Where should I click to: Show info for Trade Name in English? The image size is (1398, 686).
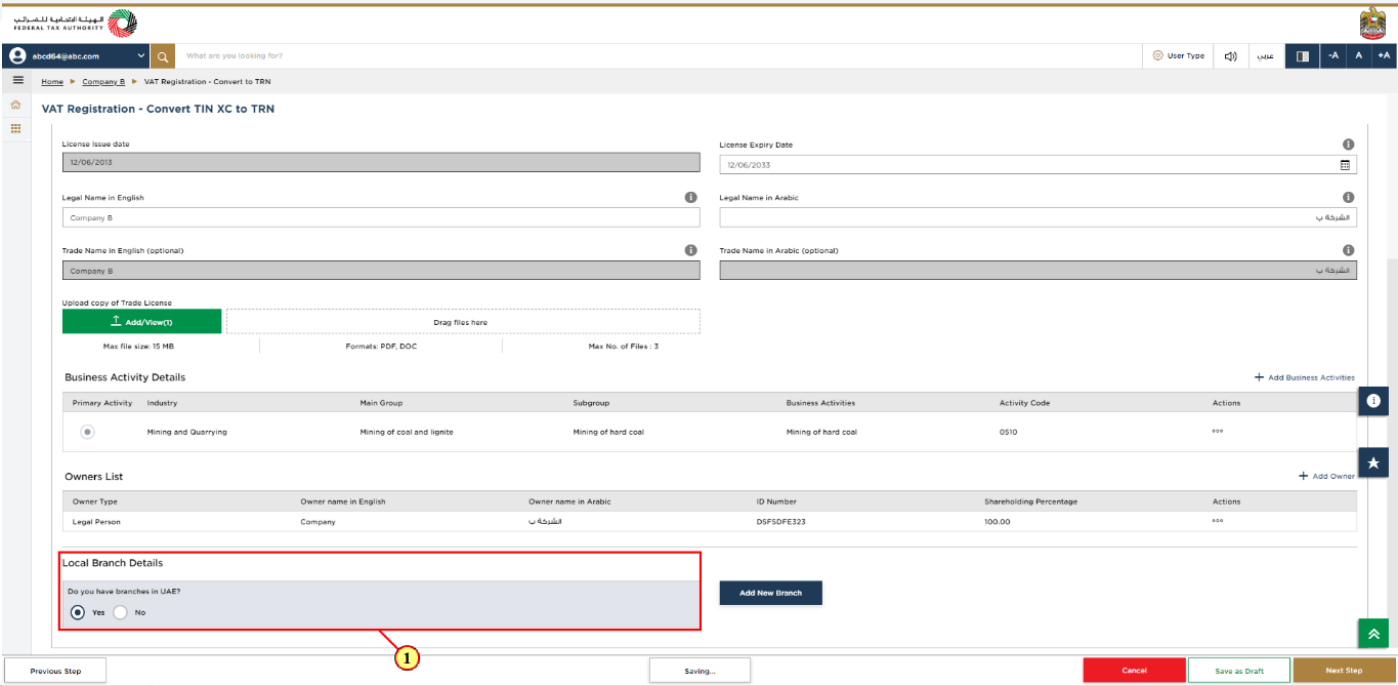tap(690, 250)
